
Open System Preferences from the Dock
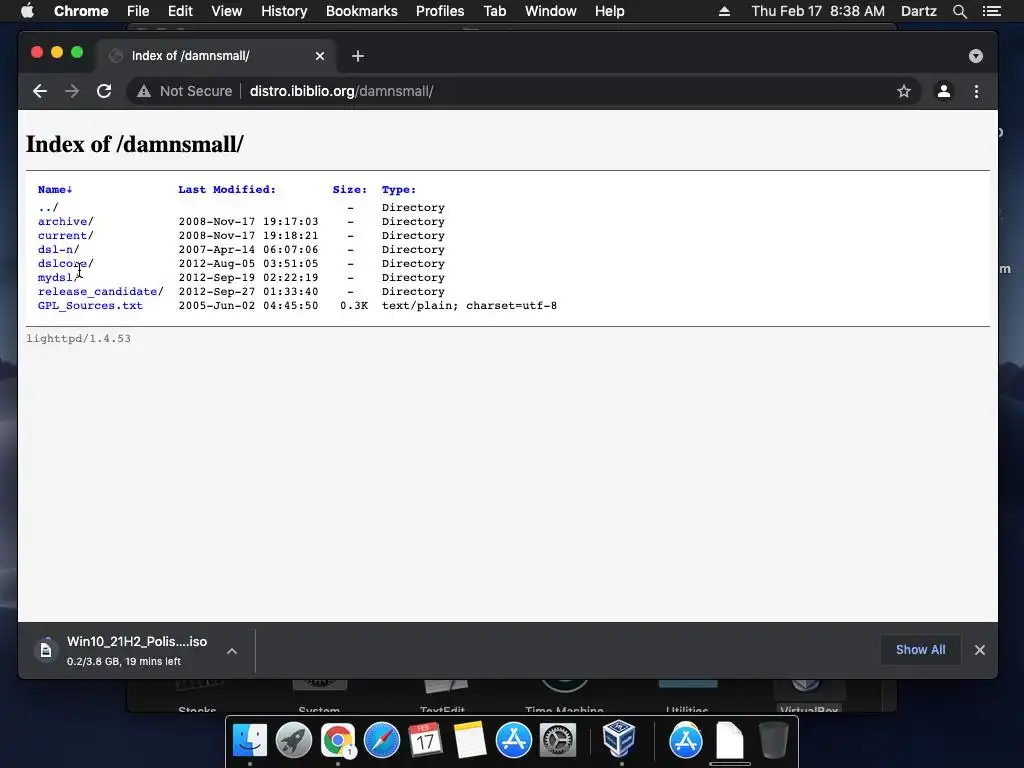point(558,740)
